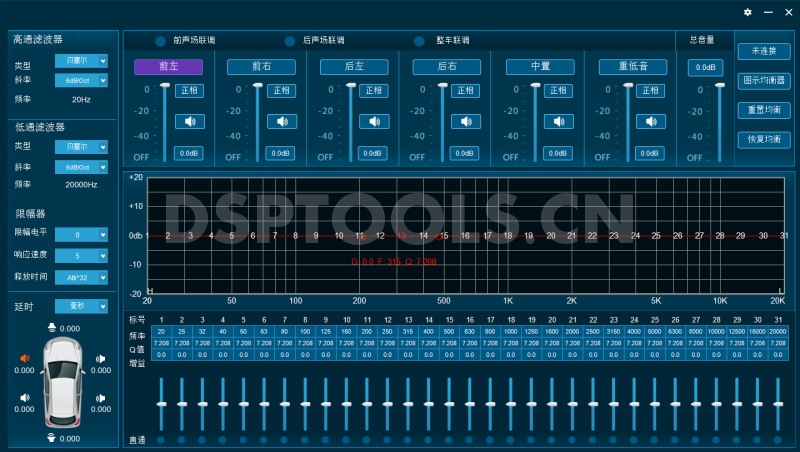Click the 低通 频率 20000Hz value
Image resolution: width=800 pixels, height=452 pixels.
click(81, 185)
